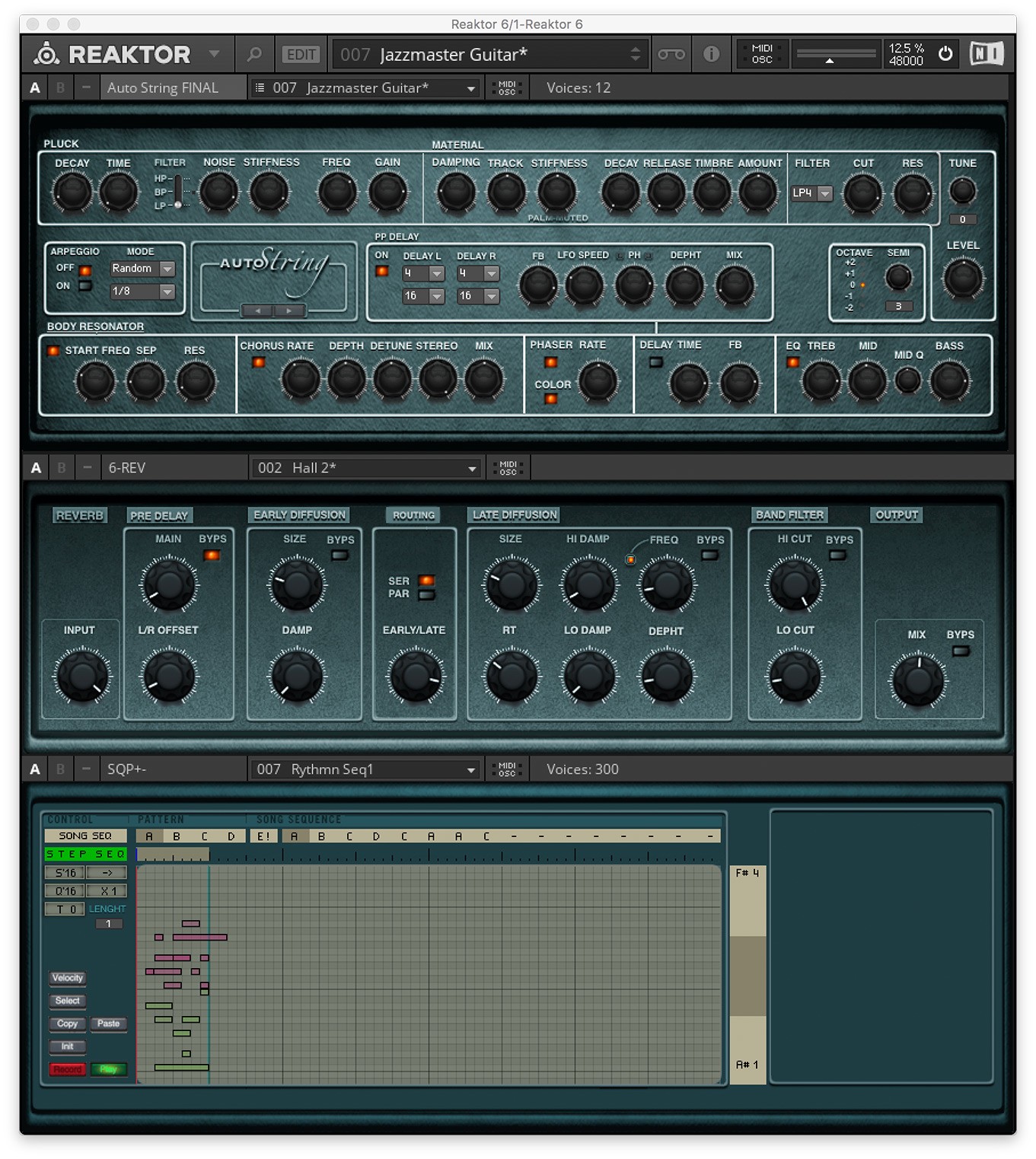
Task: Click AutoString previous preset arrow
Action: tap(257, 310)
